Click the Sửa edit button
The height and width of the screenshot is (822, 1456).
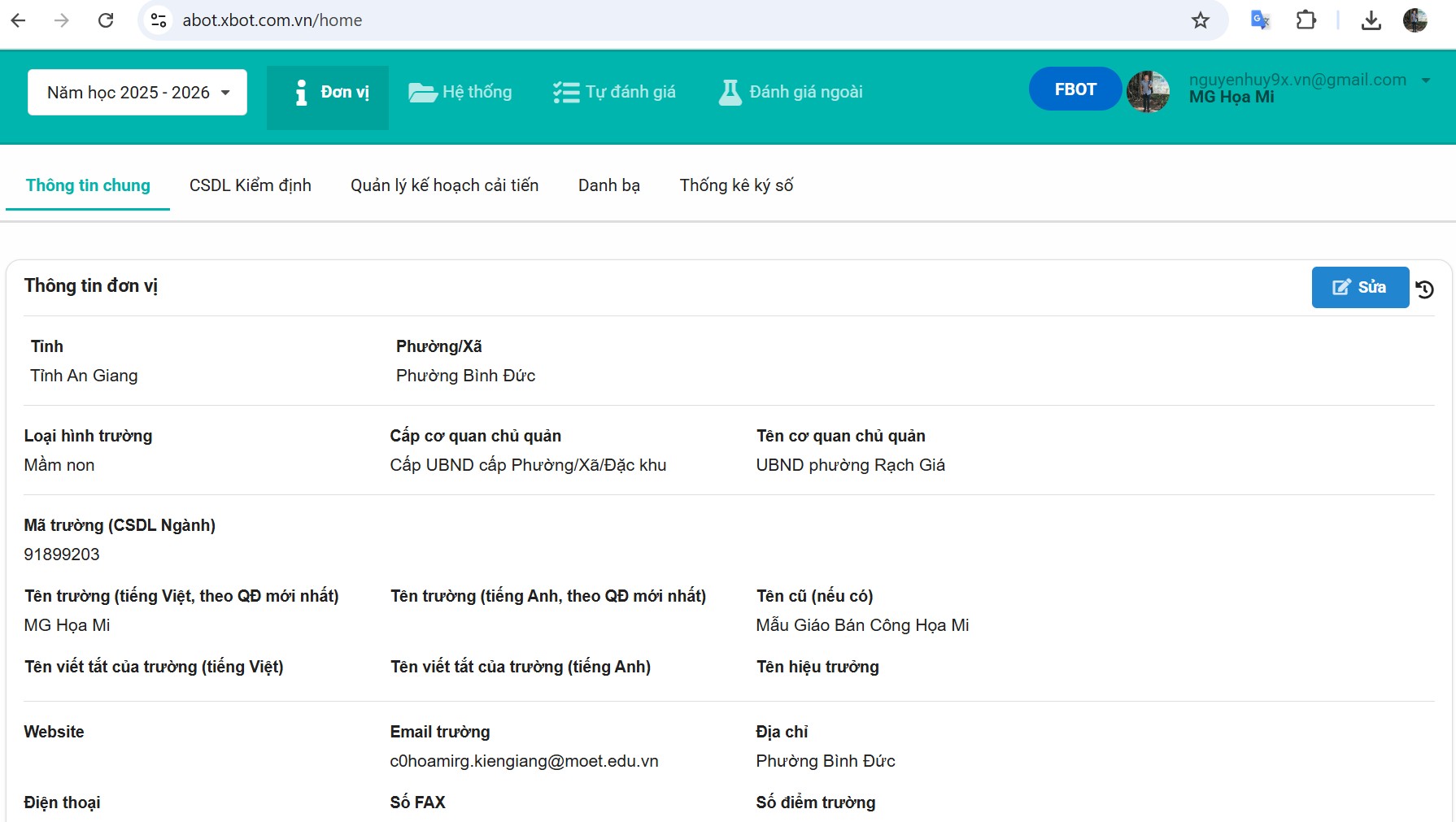pos(1359,287)
